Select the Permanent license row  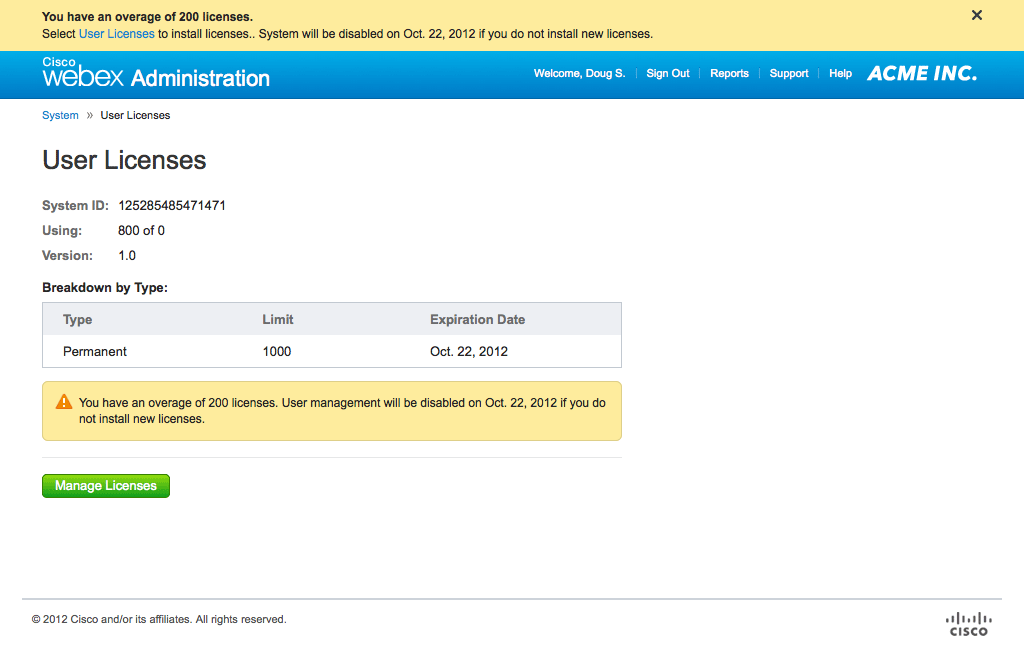[95, 351]
